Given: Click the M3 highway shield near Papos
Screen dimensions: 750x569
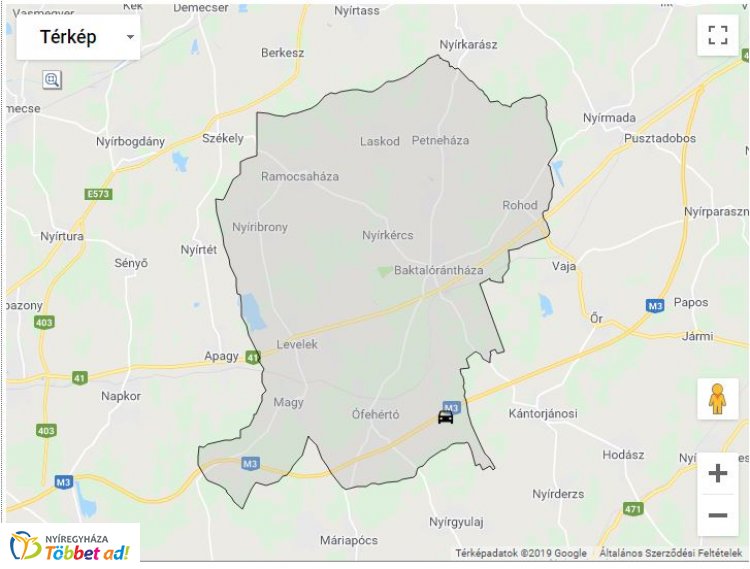Looking at the screenshot, I should (x=655, y=305).
